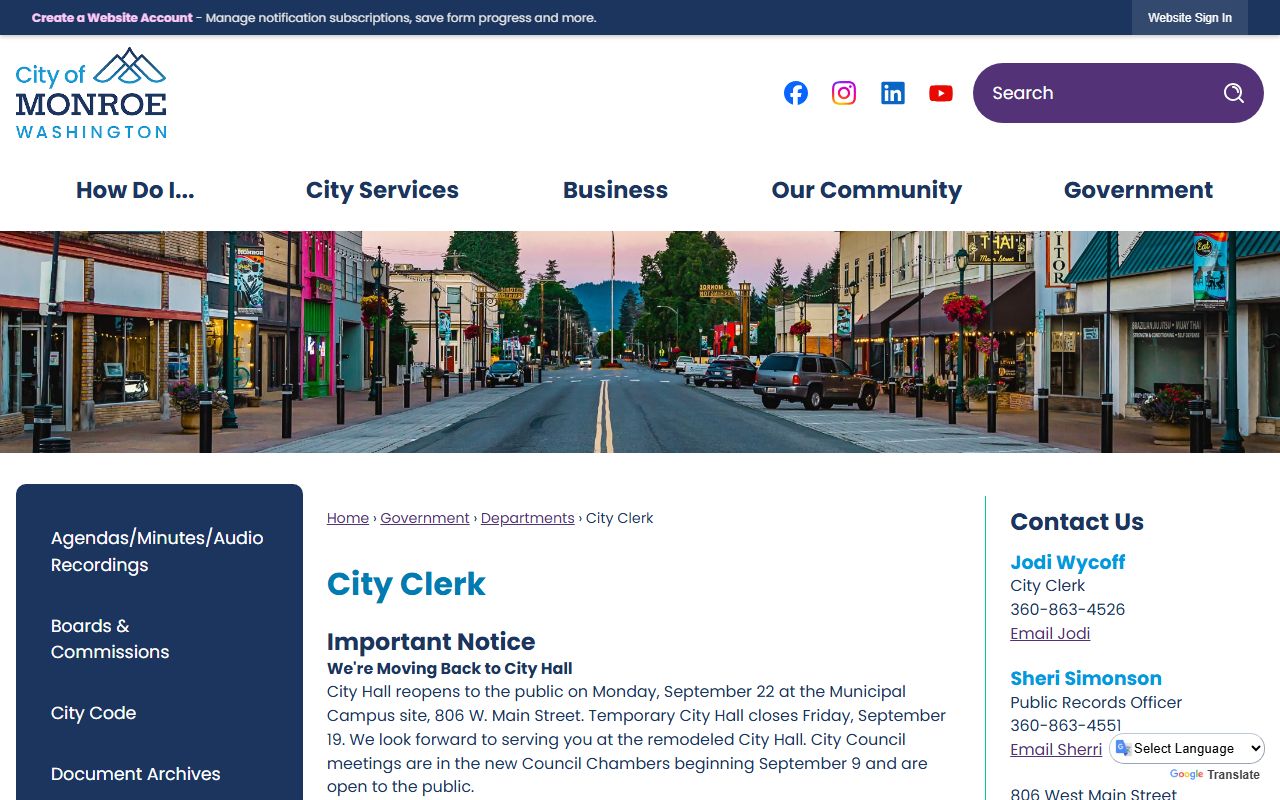Click the Website Sign In button

[1190, 18]
